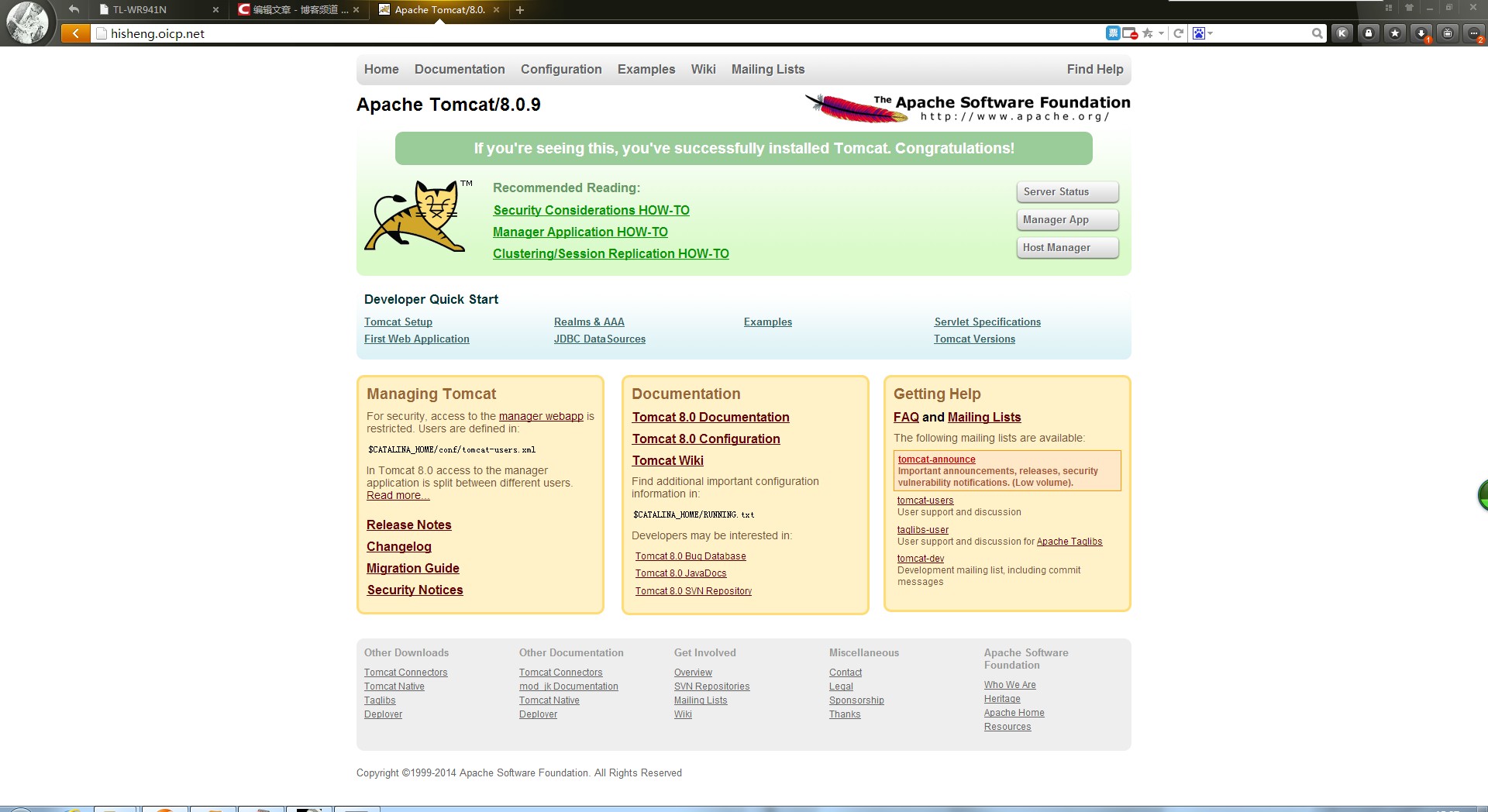
Task: Open the Tomcat 8.0 Documentation link
Action: click(711, 417)
